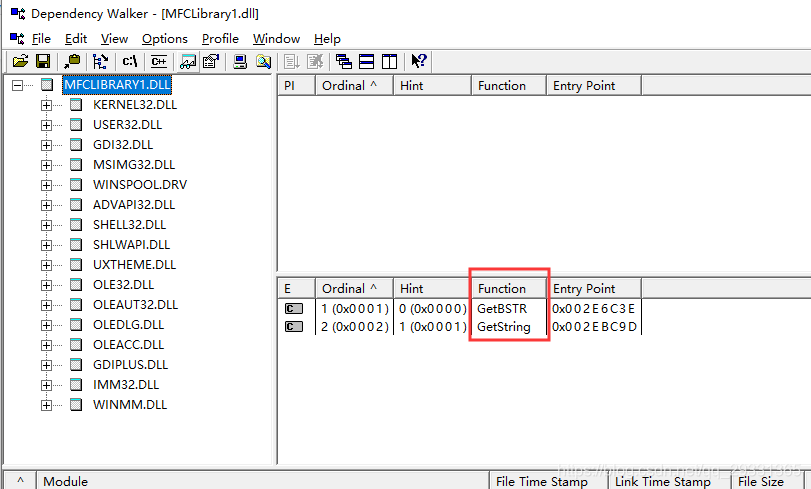The width and height of the screenshot is (811, 489).
Task: Sort exports by Entry Point column header
Action: coord(594,289)
